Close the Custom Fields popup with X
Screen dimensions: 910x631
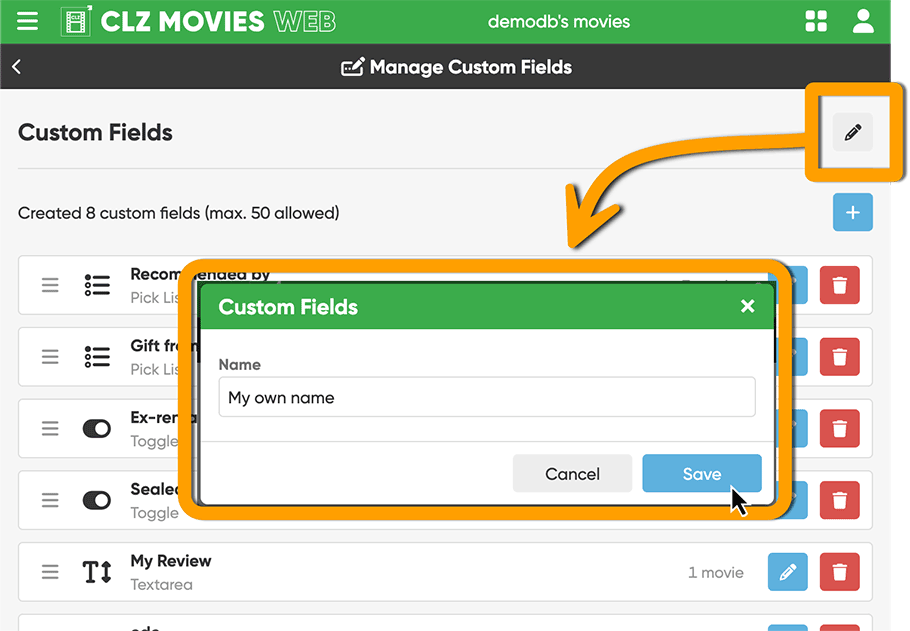tap(747, 306)
